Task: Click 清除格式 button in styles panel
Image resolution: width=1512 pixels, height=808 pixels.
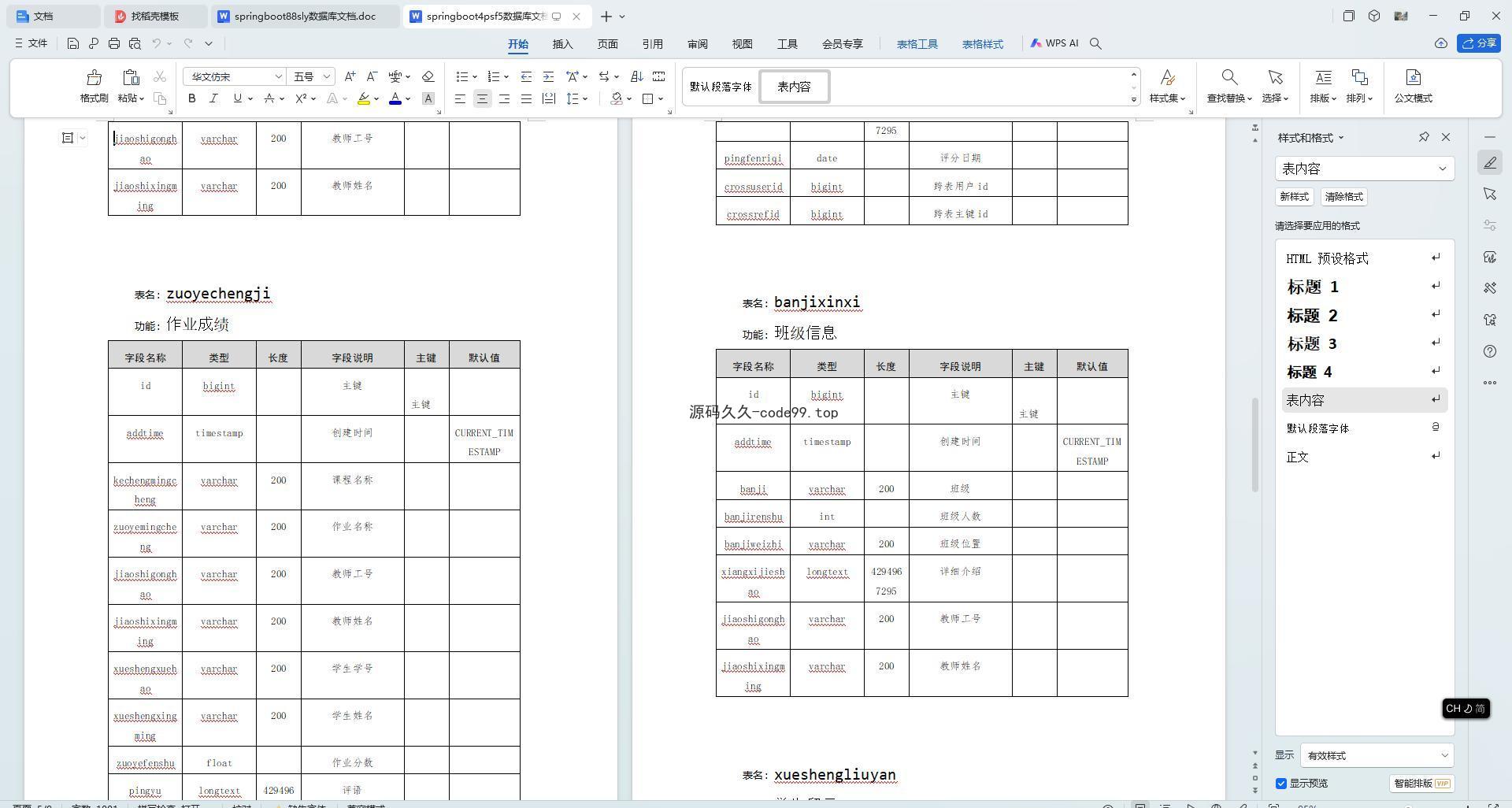Action: coord(1343,197)
